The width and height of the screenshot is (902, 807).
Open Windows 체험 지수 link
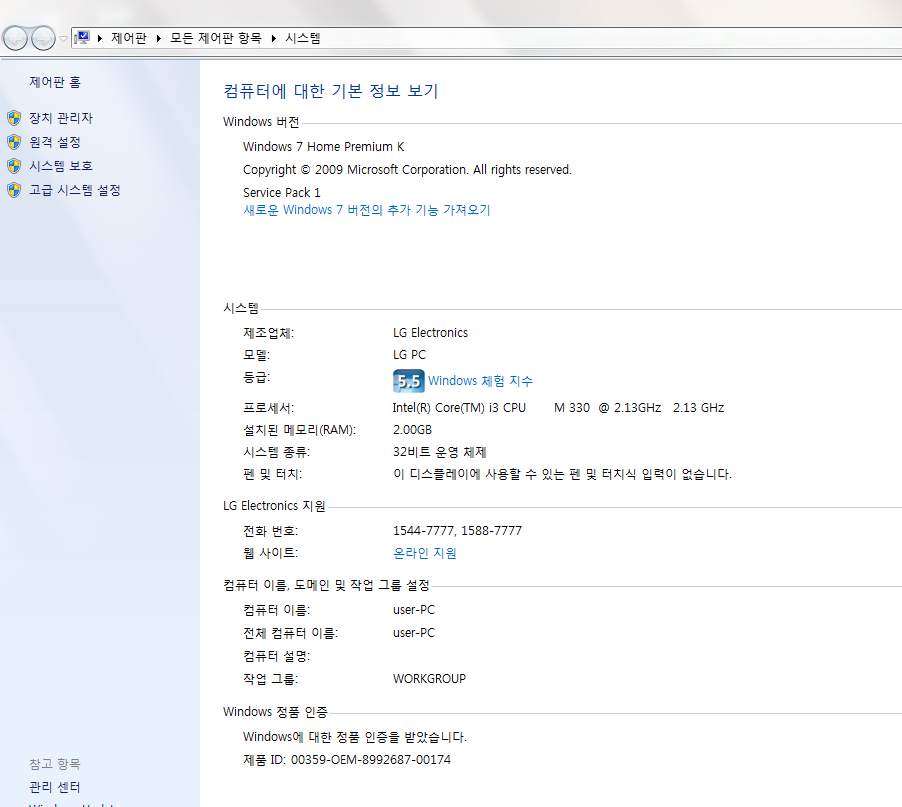[x=480, y=381]
